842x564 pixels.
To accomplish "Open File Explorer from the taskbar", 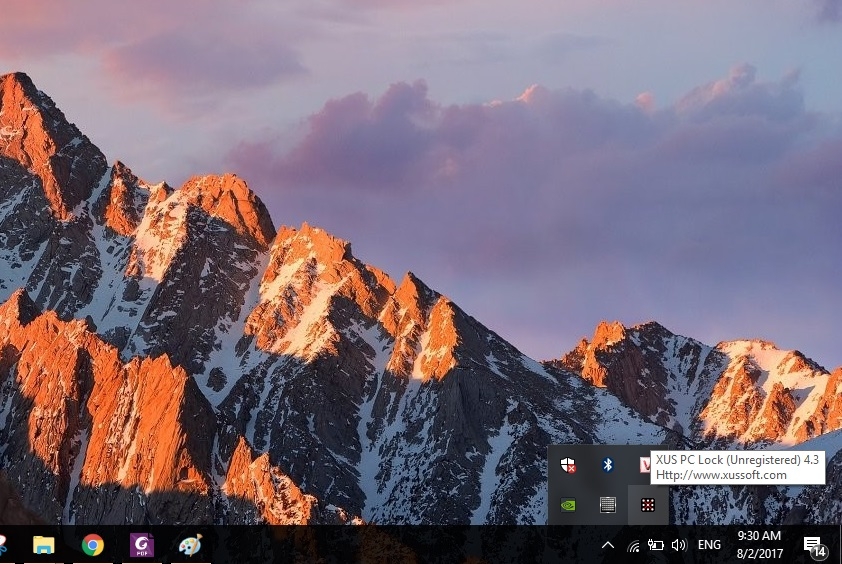I will pyautogui.click(x=43, y=545).
